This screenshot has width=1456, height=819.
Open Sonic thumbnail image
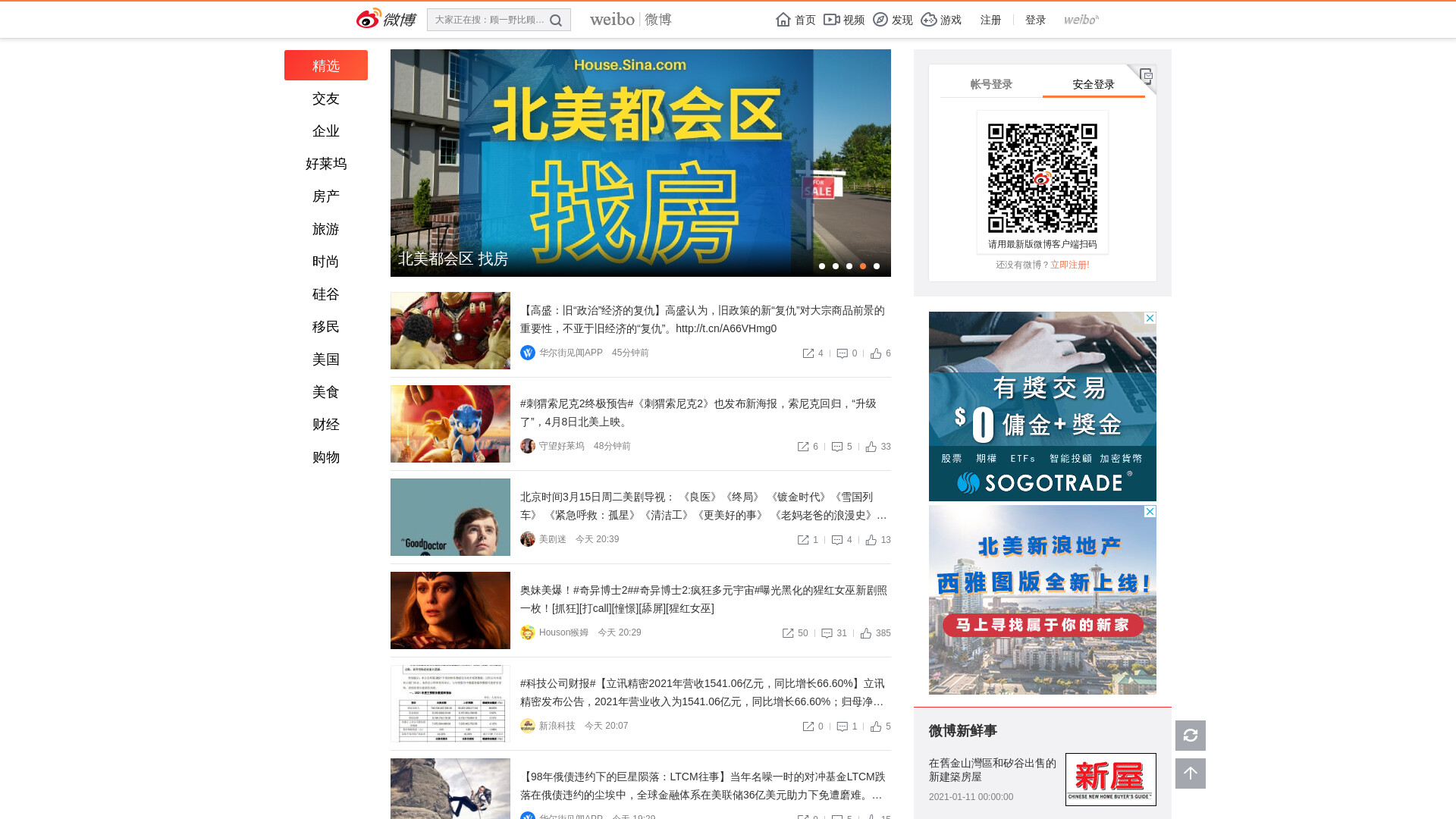coord(450,424)
